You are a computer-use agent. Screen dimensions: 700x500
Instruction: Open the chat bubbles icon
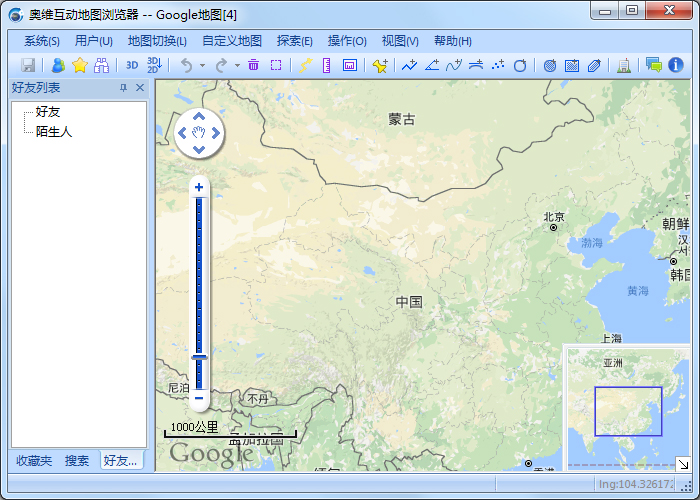(x=654, y=65)
